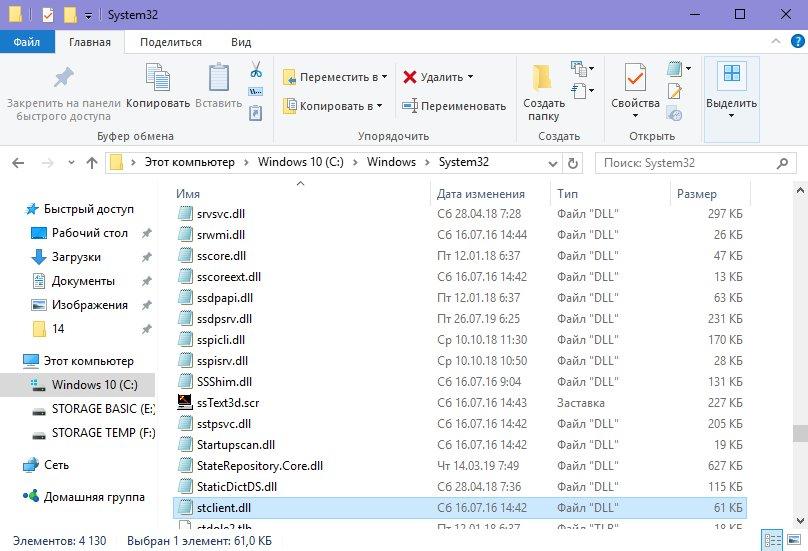Open the recent locations dropdown arrow
808x551 pixels.
tap(71, 163)
